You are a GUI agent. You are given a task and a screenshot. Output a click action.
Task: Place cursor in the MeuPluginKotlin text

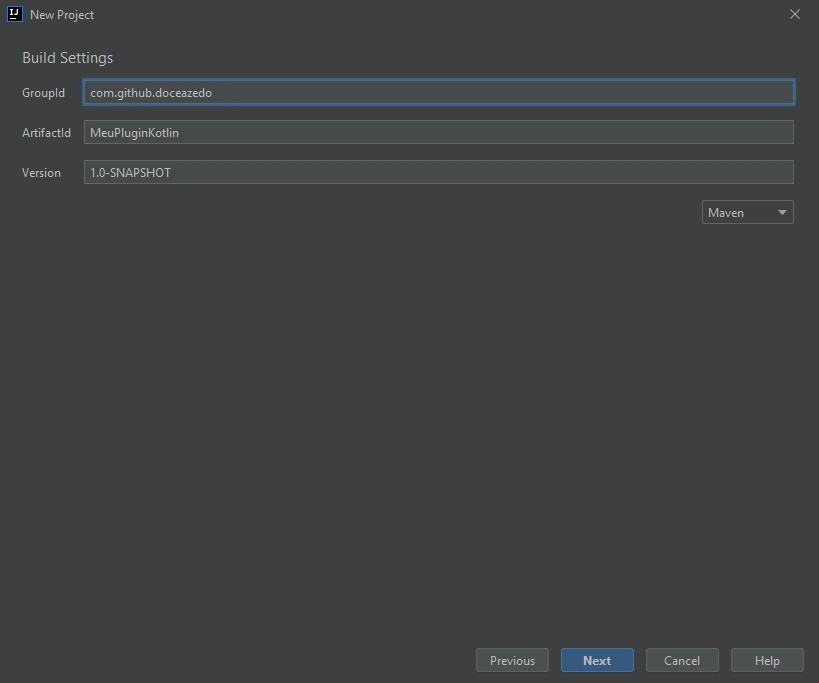(134, 132)
